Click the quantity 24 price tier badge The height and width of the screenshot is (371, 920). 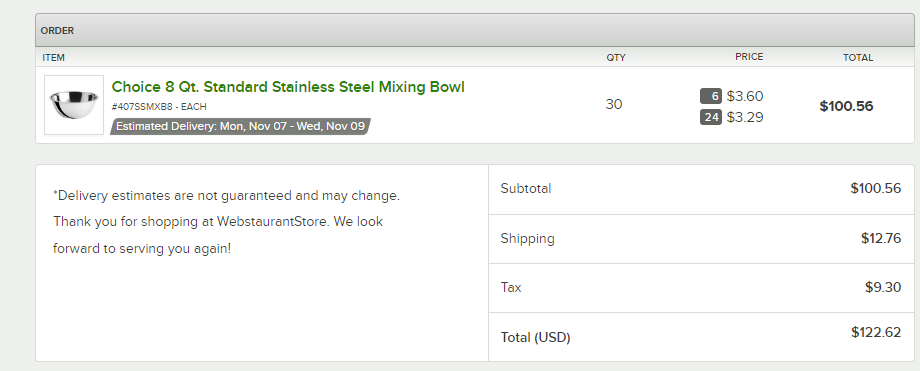(x=711, y=117)
